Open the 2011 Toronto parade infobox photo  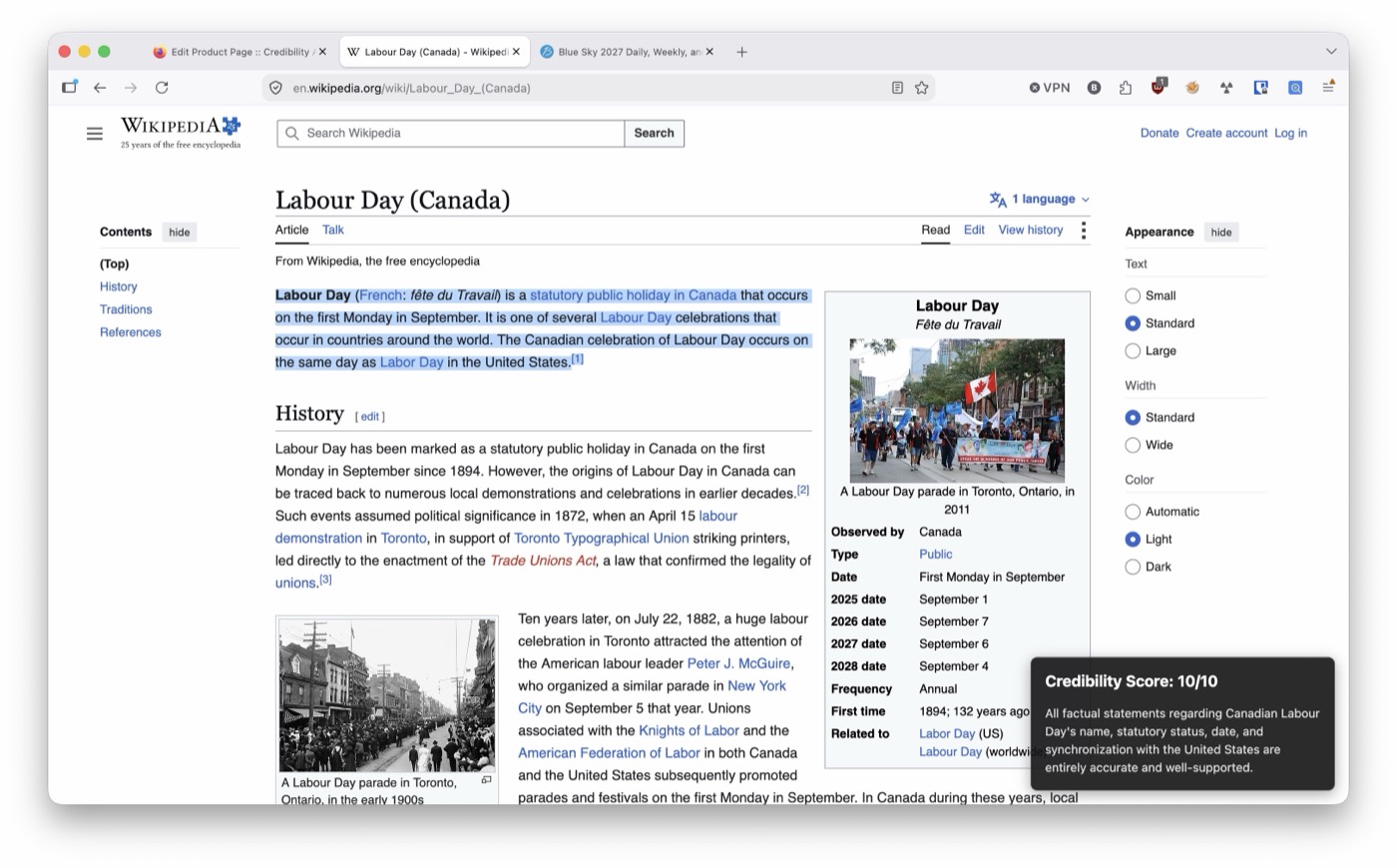(957, 410)
